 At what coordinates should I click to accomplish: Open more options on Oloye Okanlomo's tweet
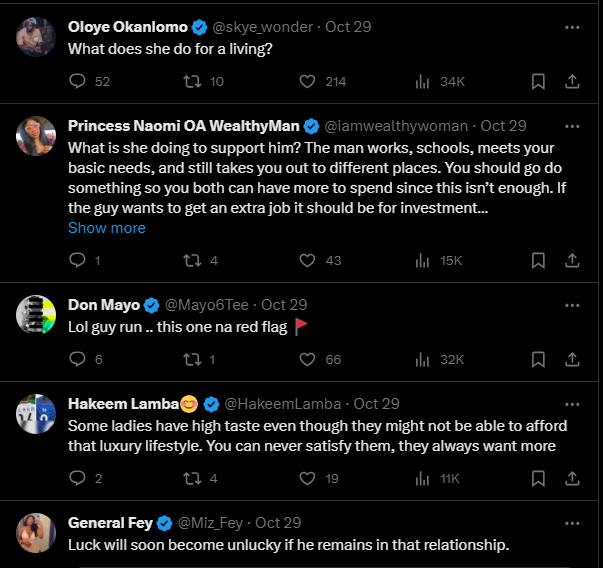(572, 27)
